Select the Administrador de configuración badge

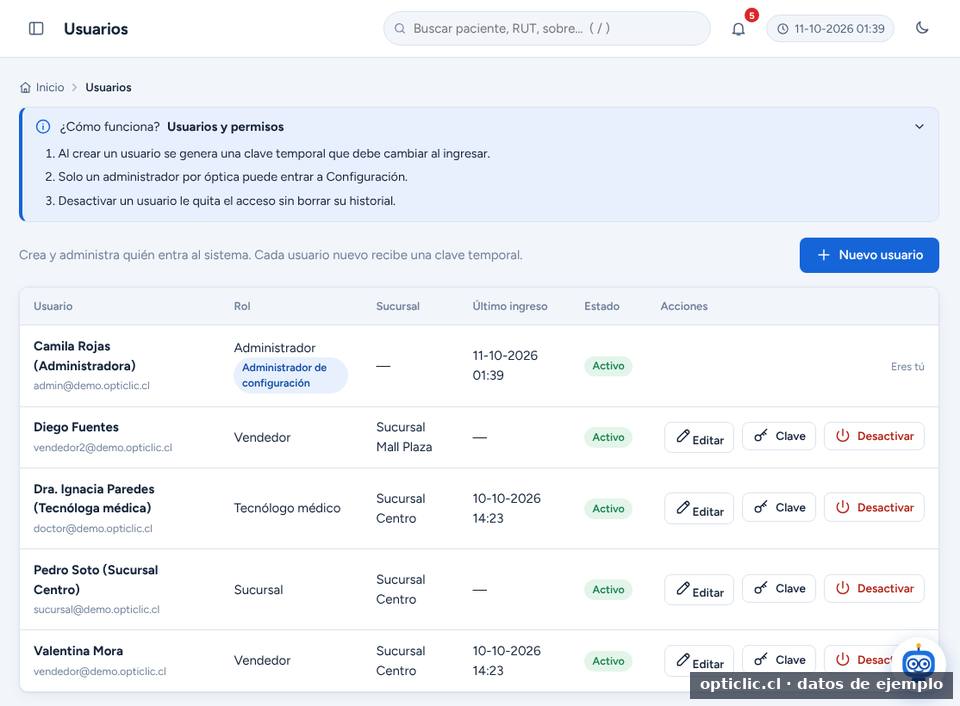click(290, 375)
